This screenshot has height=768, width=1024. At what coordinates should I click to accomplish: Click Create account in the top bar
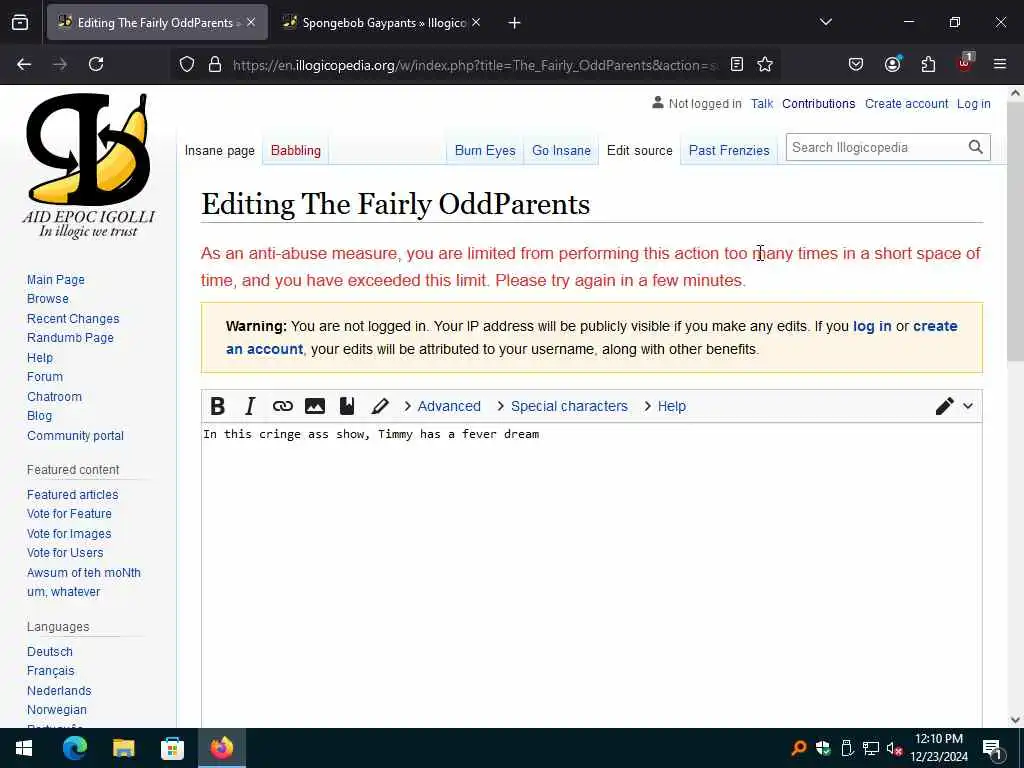point(906,104)
